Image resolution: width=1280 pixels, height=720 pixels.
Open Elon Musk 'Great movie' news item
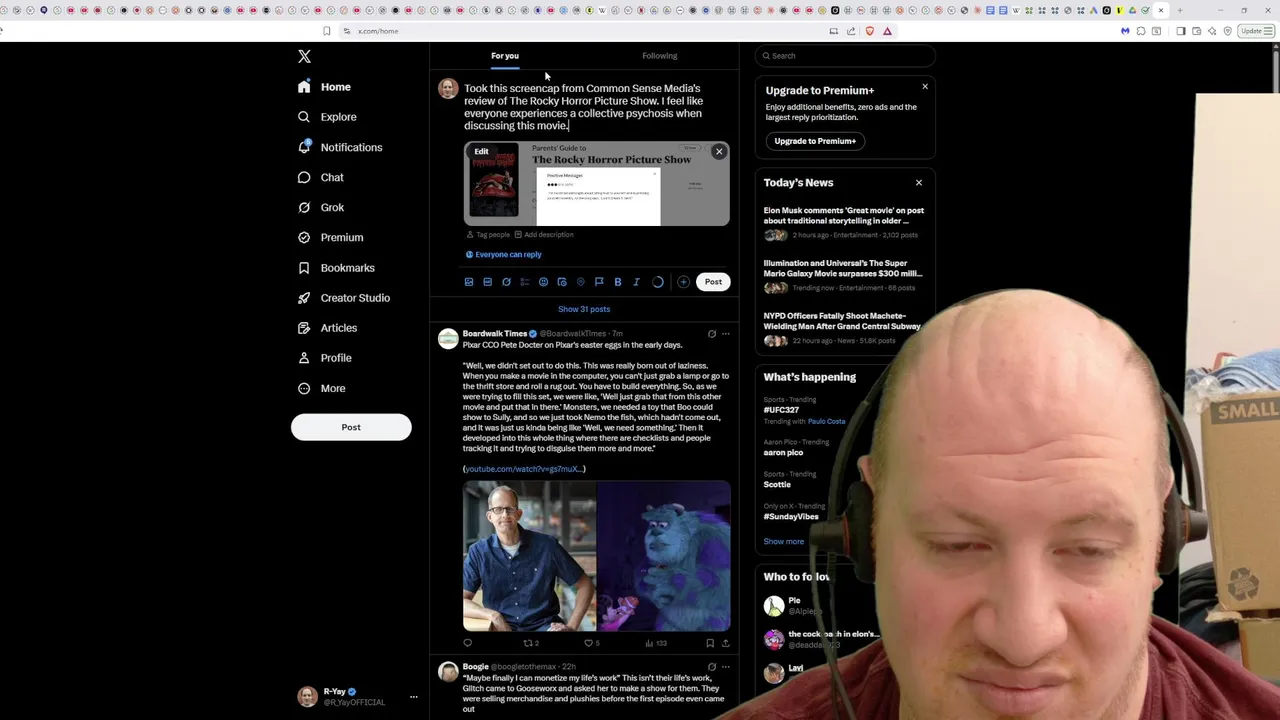[x=844, y=223]
